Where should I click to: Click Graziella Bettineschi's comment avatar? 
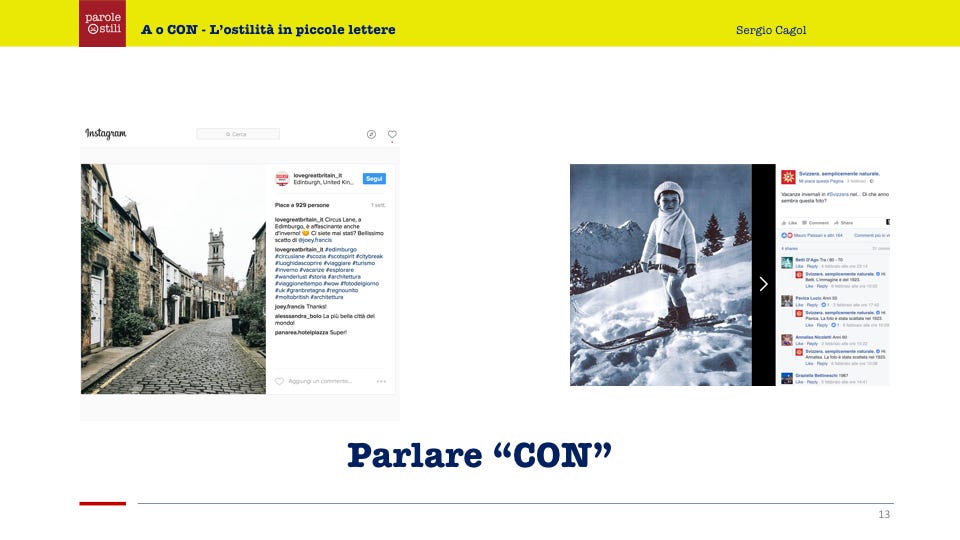click(x=787, y=378)
